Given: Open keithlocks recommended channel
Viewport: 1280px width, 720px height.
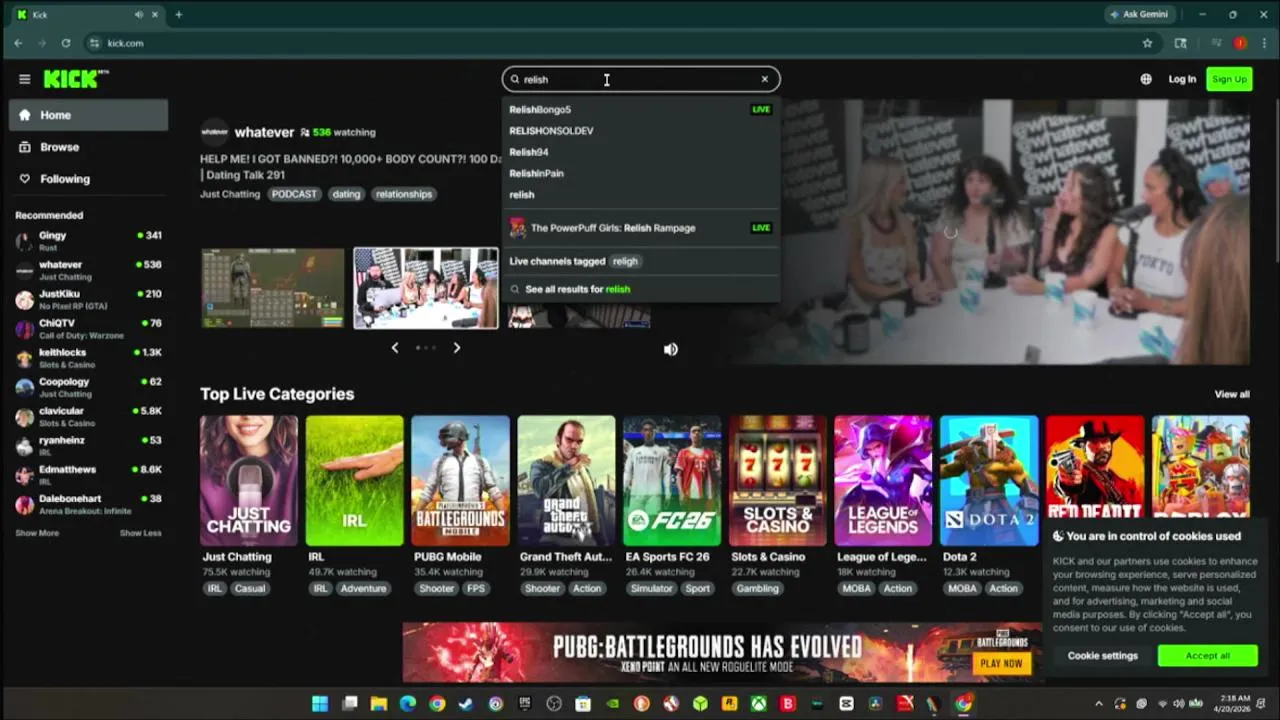Looking at the screenshot, I should point(89,357).
